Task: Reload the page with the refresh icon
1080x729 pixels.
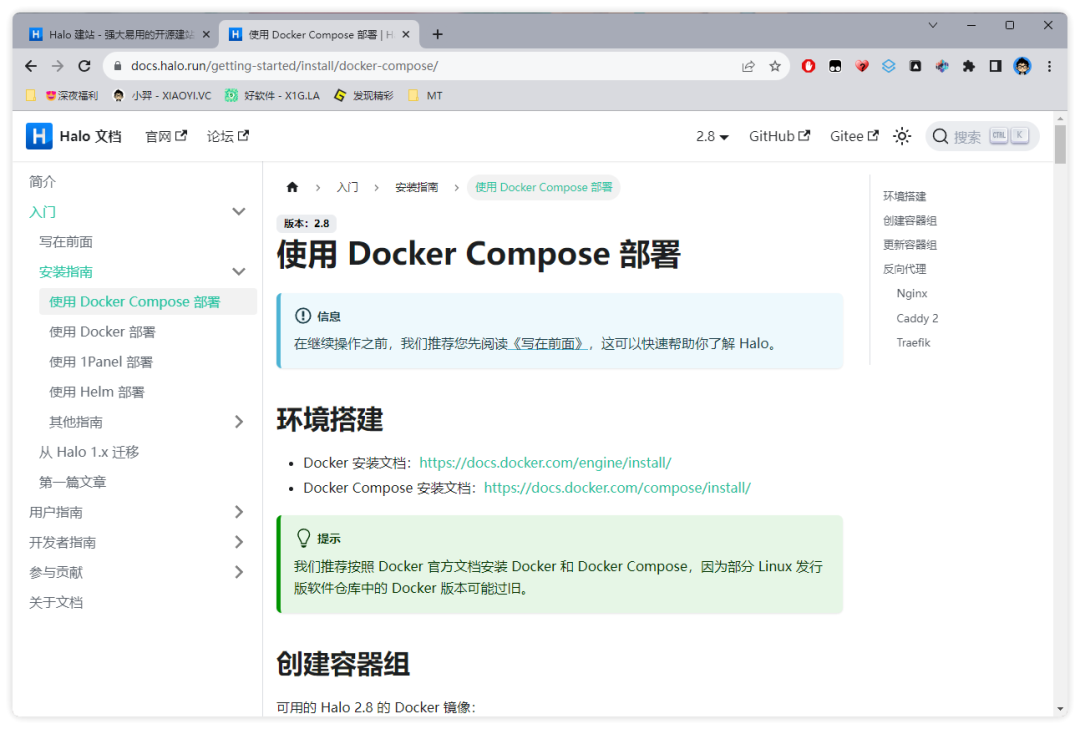Action: [x=85, y=66]
